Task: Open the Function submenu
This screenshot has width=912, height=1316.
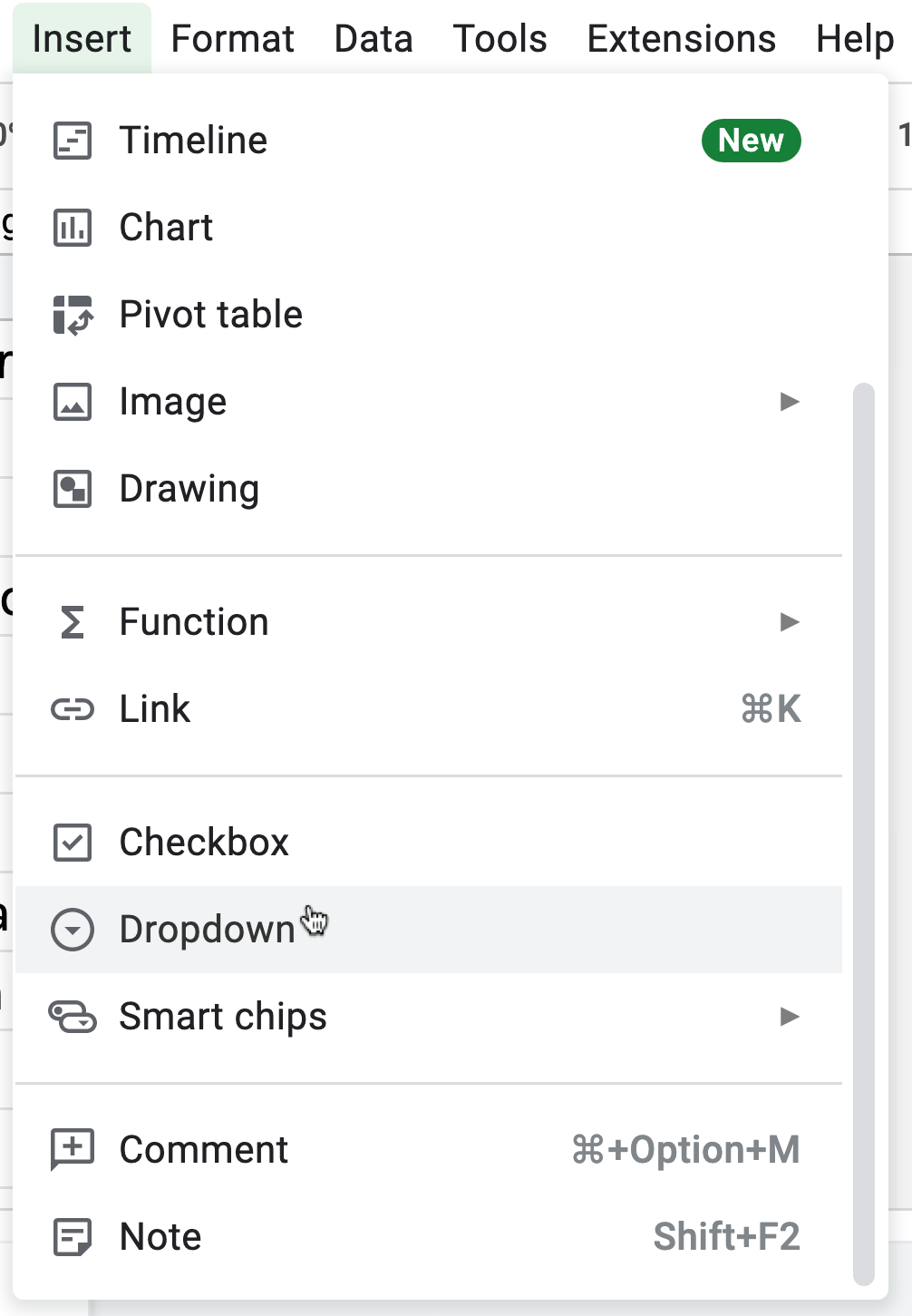Action: tap(791, 622)
